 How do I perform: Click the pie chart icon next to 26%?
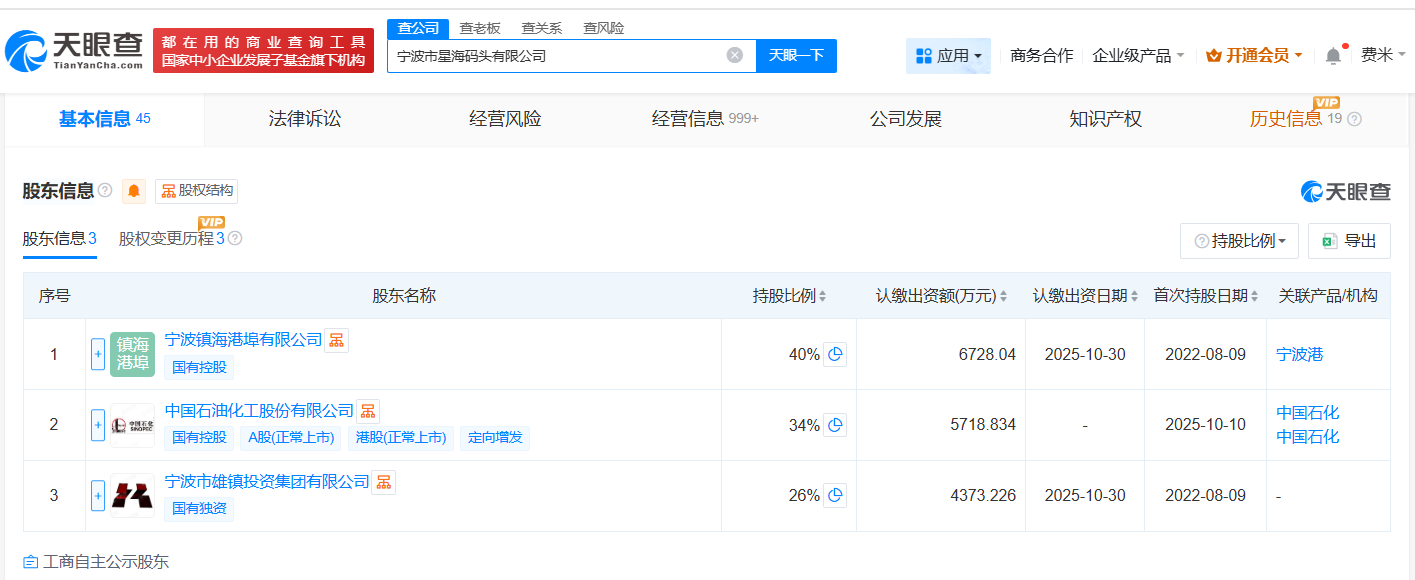point(836,495)
